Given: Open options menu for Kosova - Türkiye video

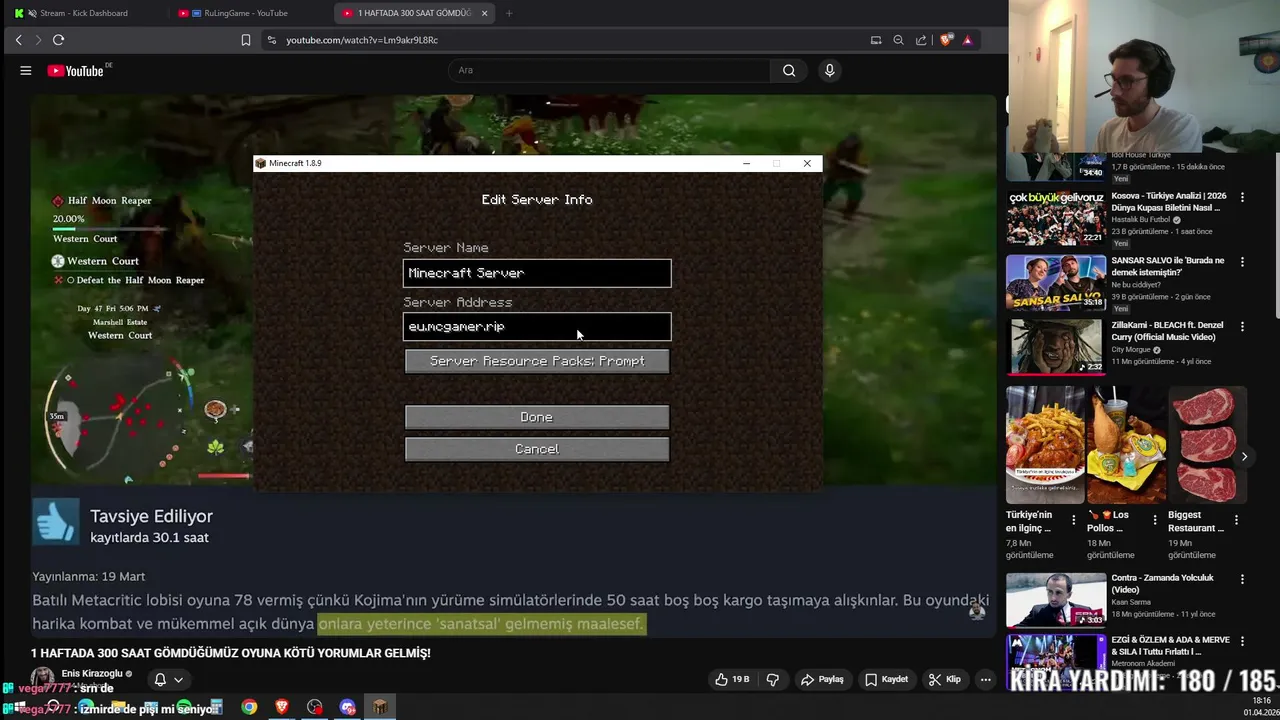Looking at the screenshot, I should point(1242,197).
